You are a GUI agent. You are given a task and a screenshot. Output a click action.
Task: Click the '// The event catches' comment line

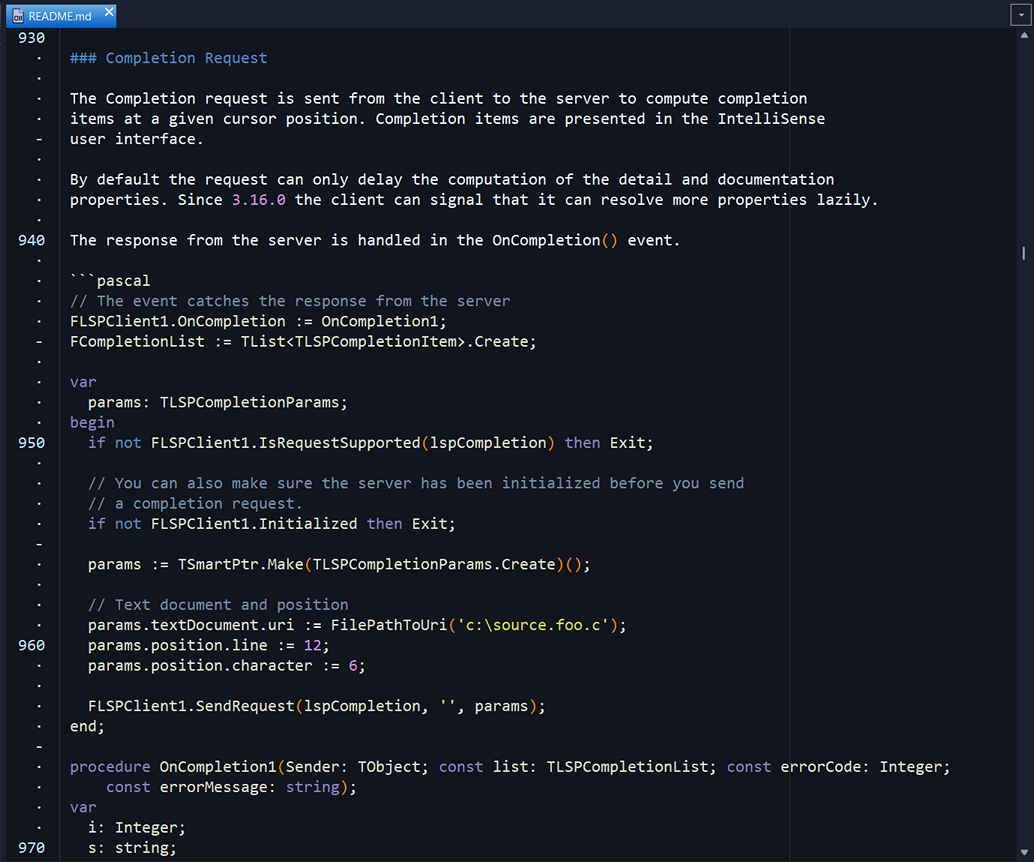290,301
